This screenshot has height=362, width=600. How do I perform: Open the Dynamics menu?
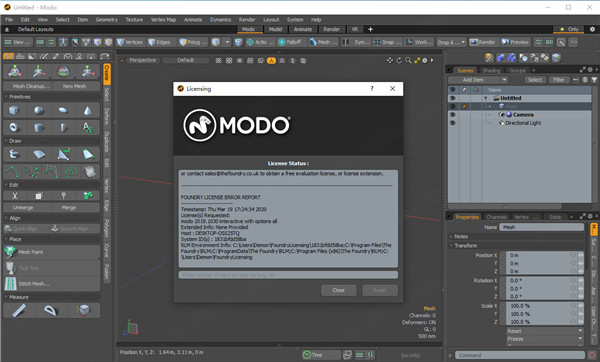220,20
